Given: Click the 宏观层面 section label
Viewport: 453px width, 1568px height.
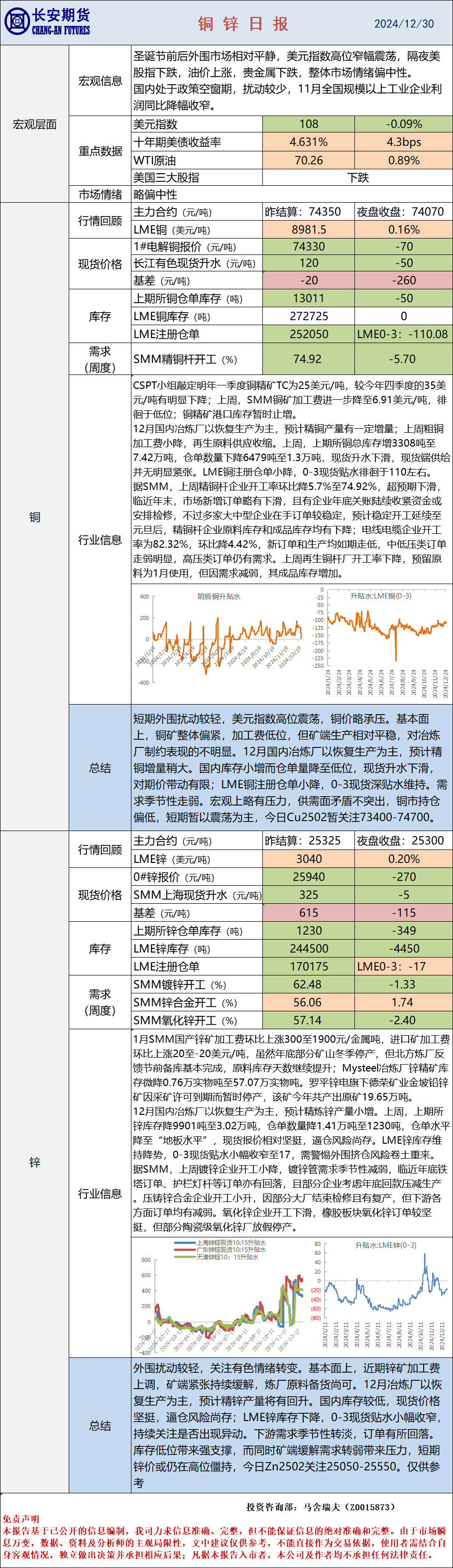Looking at the screenshot, I should coord(35,124).
